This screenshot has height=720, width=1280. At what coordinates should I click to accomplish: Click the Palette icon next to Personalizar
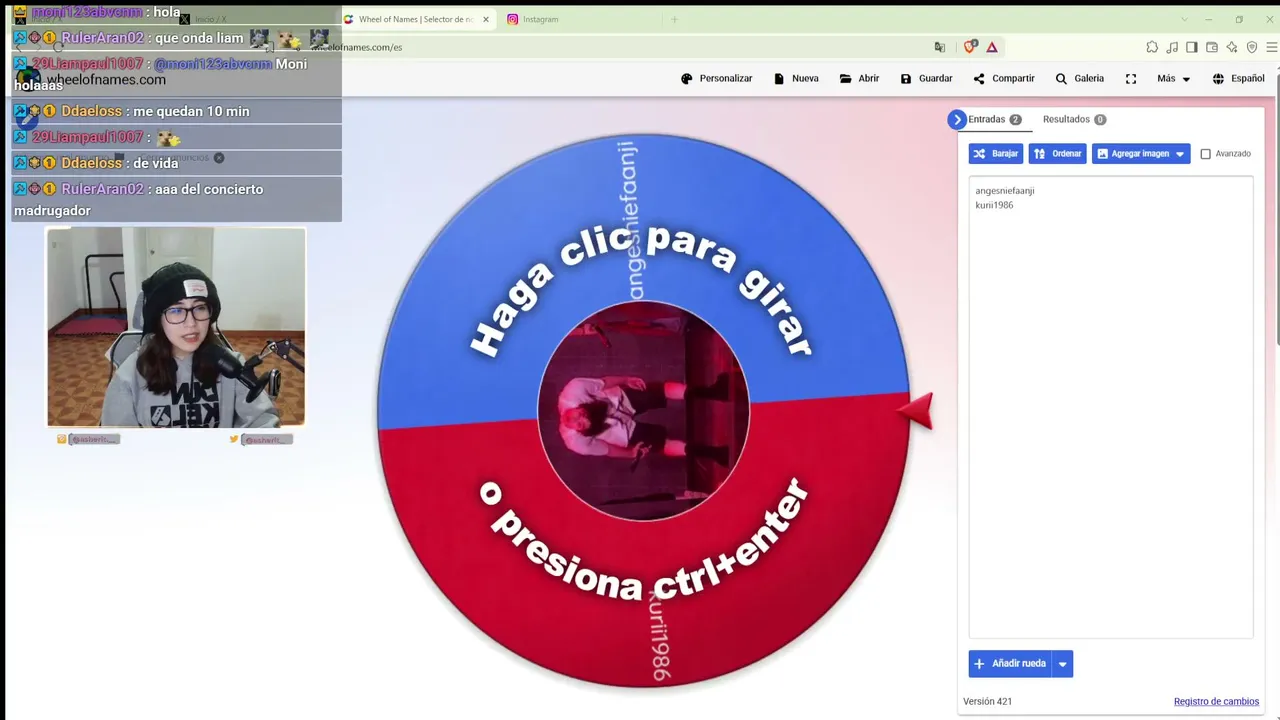coord(686,79)
